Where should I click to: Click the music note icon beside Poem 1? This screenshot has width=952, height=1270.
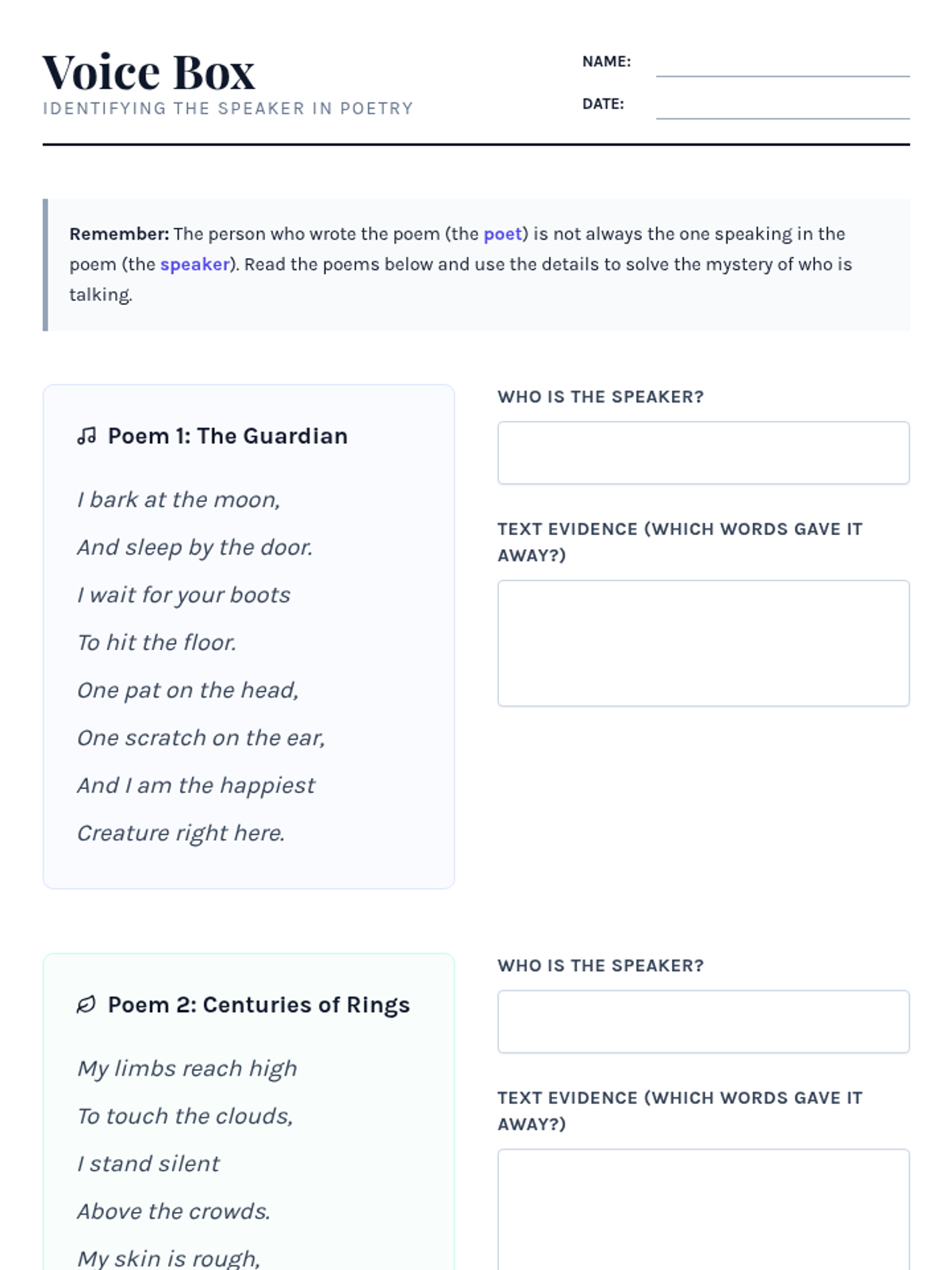(x=86, y=436)
